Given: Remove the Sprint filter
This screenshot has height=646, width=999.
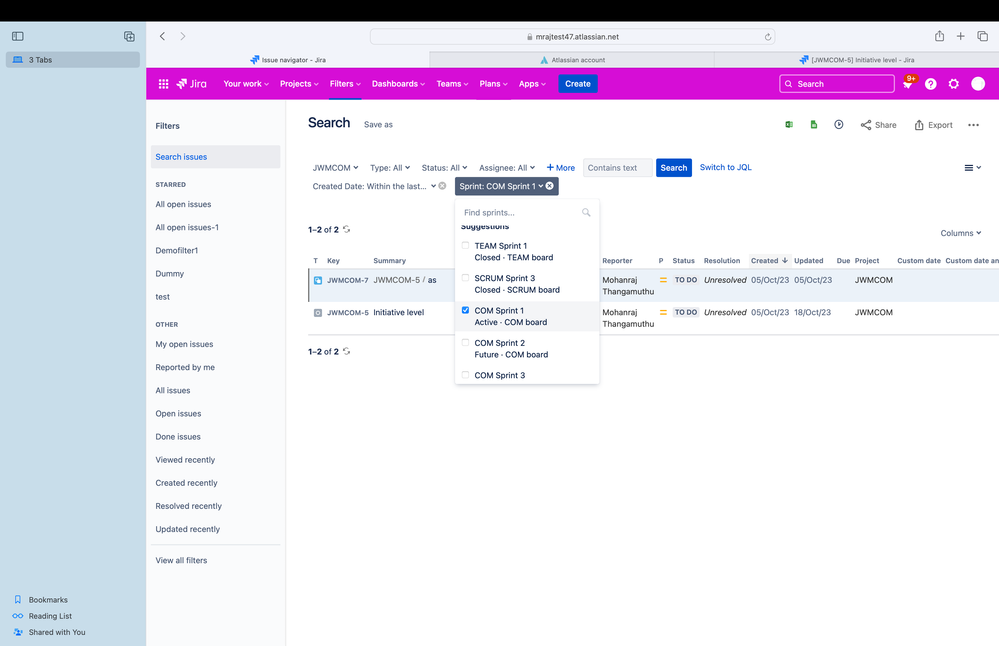Looking at the screenshot, I should pos(549,186).
